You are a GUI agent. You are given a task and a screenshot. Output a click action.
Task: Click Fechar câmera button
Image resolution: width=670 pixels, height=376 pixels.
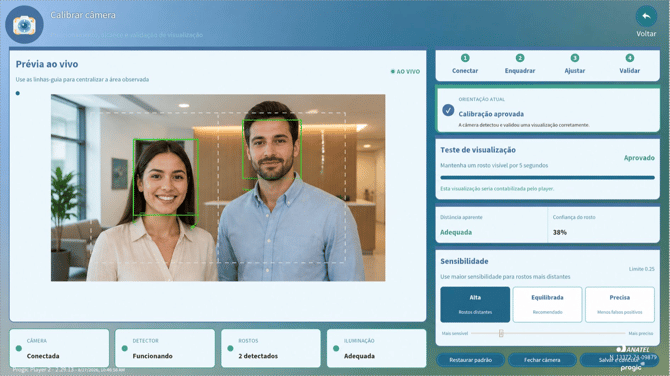[x=542, y=360]
